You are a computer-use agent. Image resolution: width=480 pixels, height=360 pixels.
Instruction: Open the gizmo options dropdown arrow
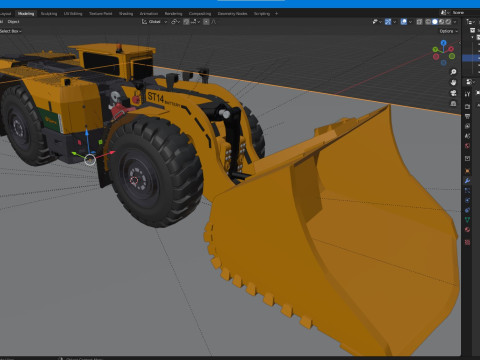(394, 22)
